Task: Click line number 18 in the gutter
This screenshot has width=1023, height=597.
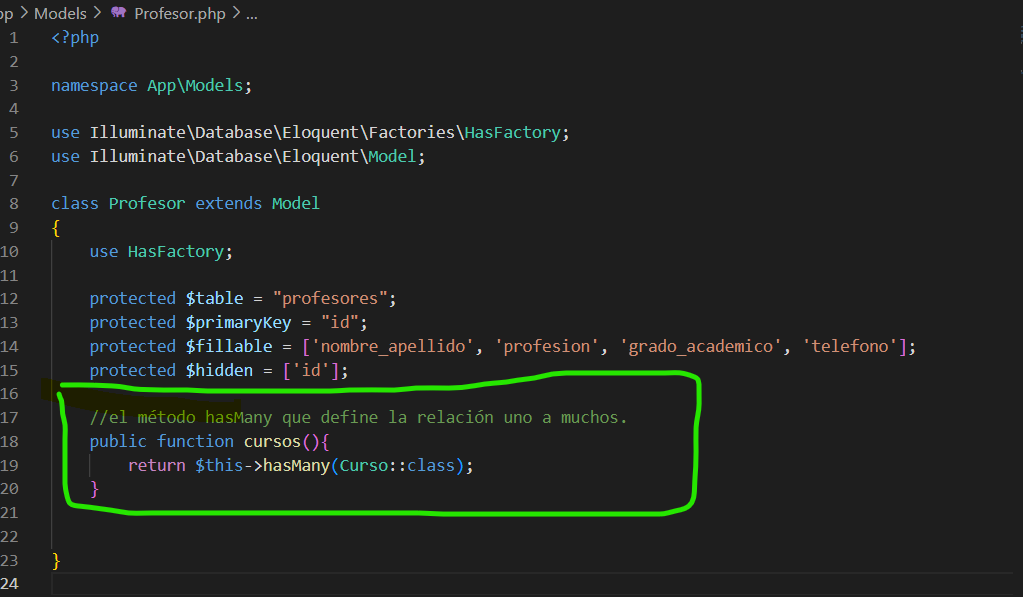Action: click(x=9, y=442)
